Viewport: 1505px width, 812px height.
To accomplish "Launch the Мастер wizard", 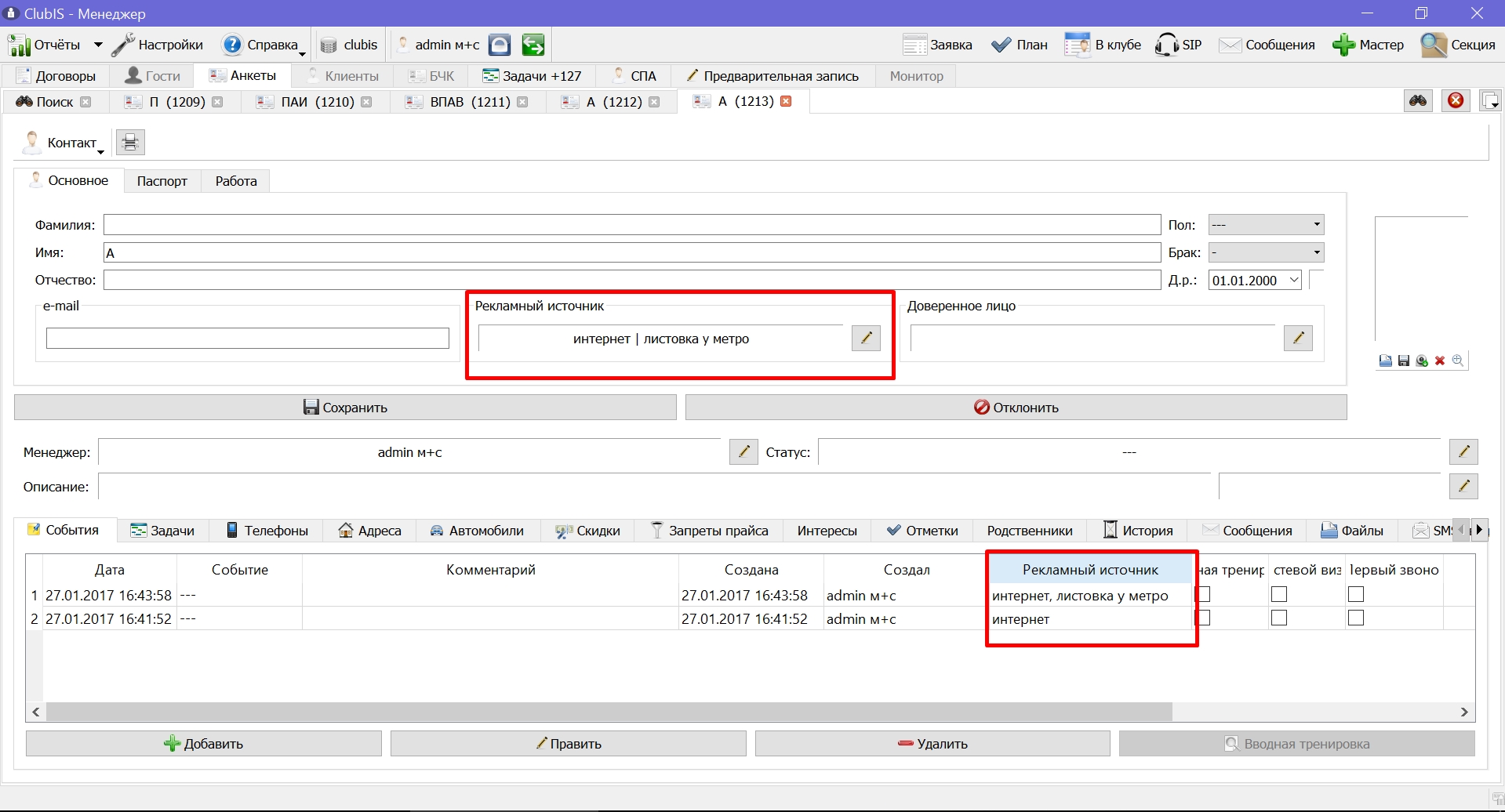I will click(1369, 45).
